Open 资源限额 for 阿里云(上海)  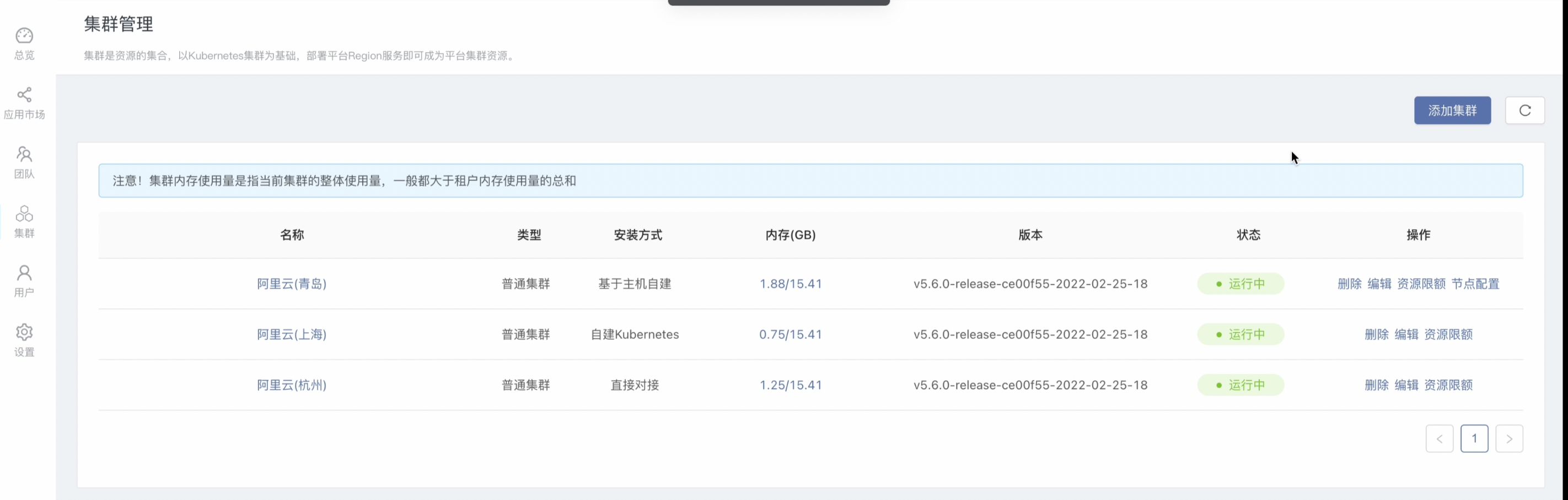(1449, 334)
